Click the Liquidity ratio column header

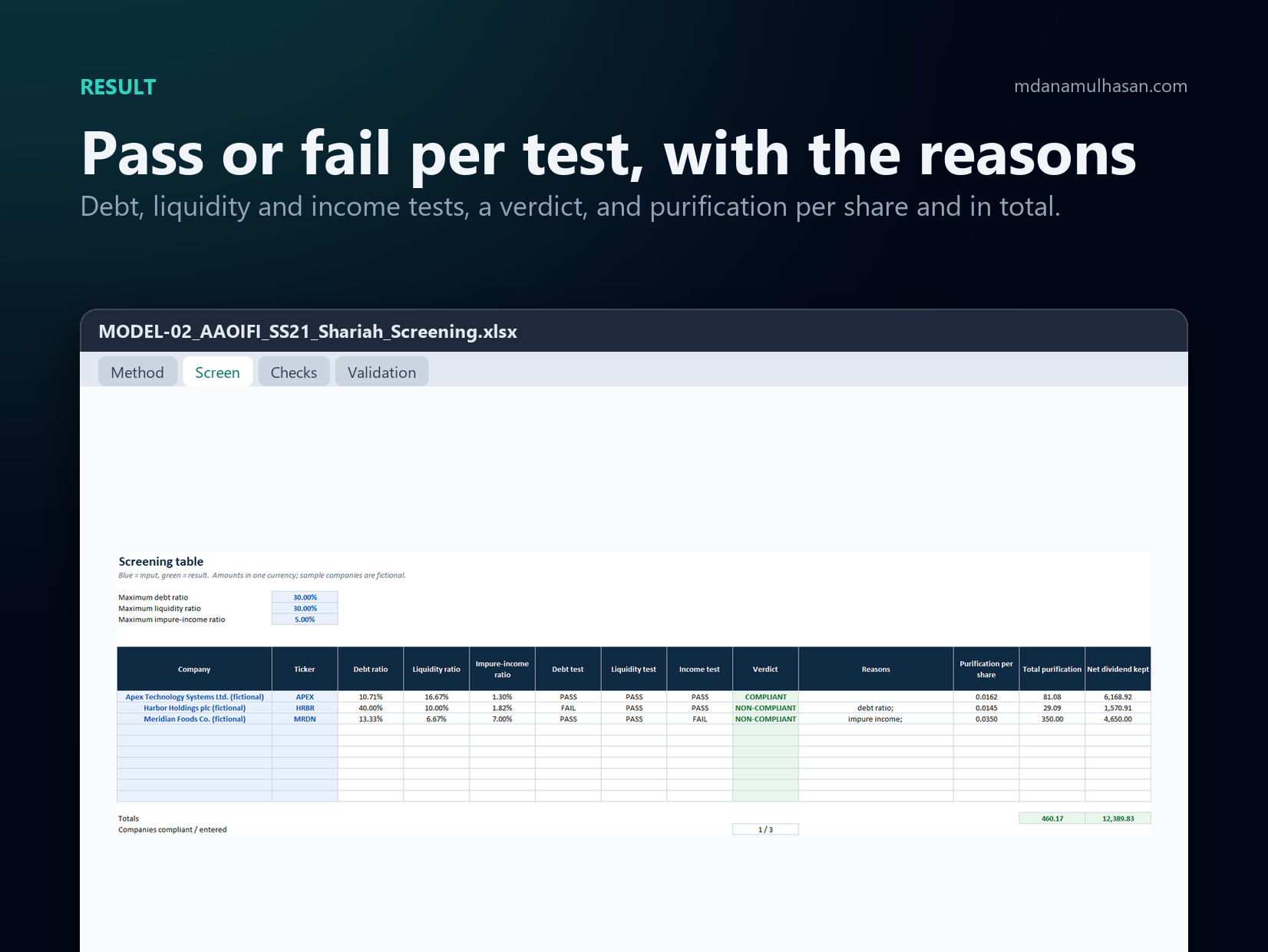(437, 669)
